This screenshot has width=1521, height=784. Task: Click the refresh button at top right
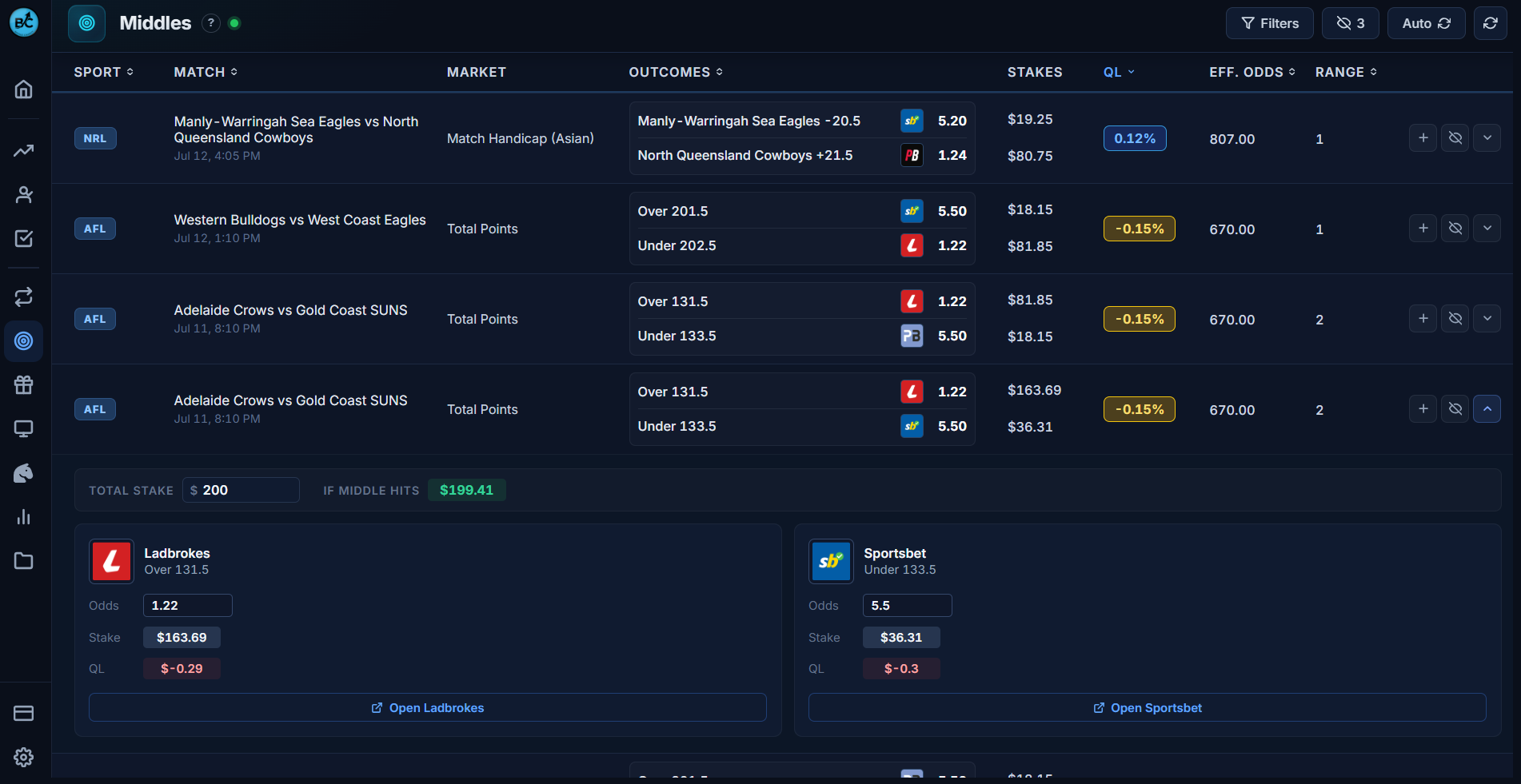tap(1491, 23)
